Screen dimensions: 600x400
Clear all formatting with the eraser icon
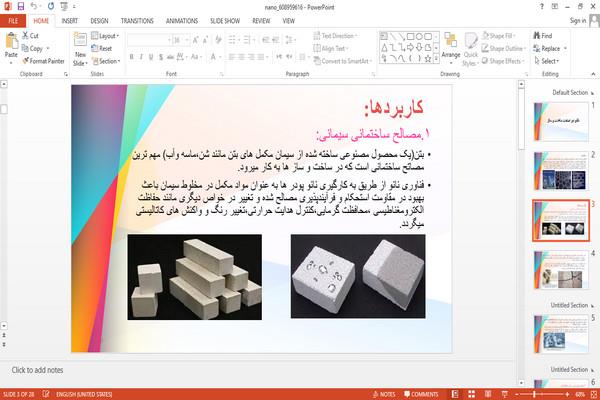[218, 40]
